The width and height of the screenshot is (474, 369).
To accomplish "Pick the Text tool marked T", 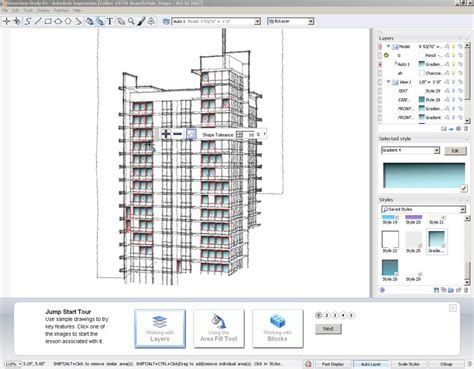I will pos(110,21).
